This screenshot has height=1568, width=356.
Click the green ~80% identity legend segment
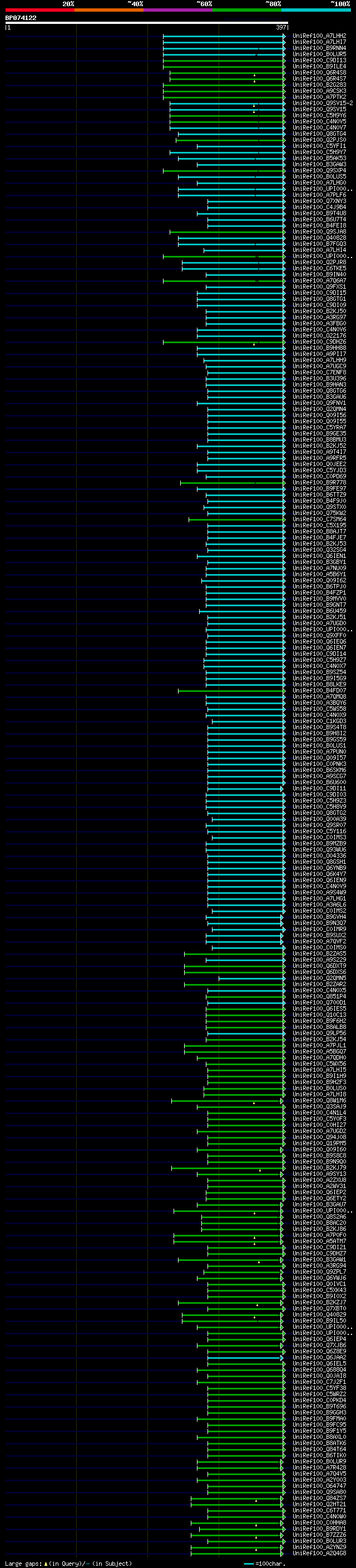click(x=247, y=10)
